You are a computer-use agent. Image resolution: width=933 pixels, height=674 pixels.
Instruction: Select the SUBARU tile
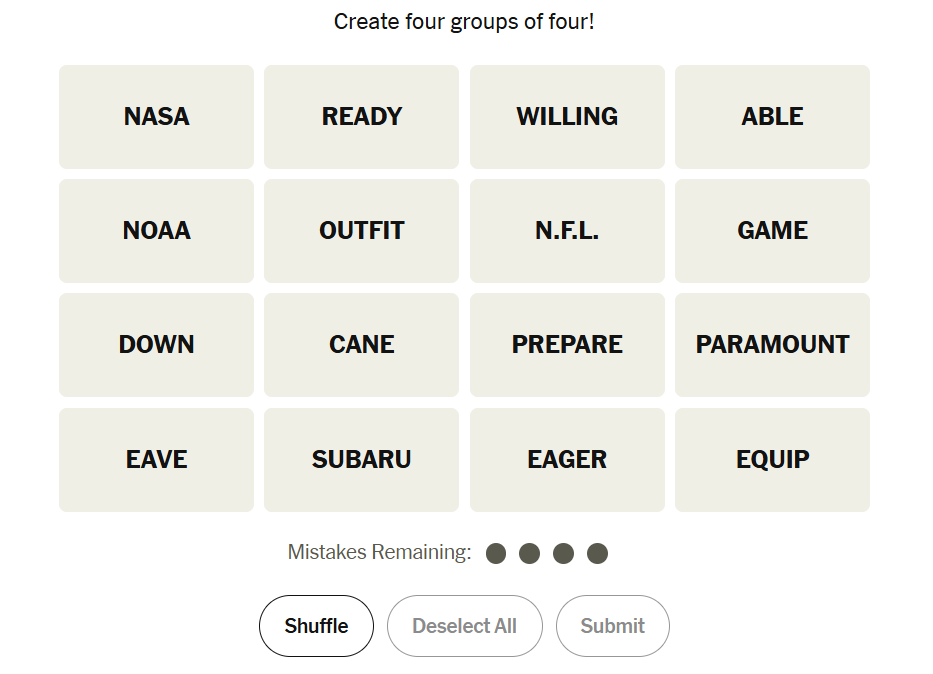[361, 459]
